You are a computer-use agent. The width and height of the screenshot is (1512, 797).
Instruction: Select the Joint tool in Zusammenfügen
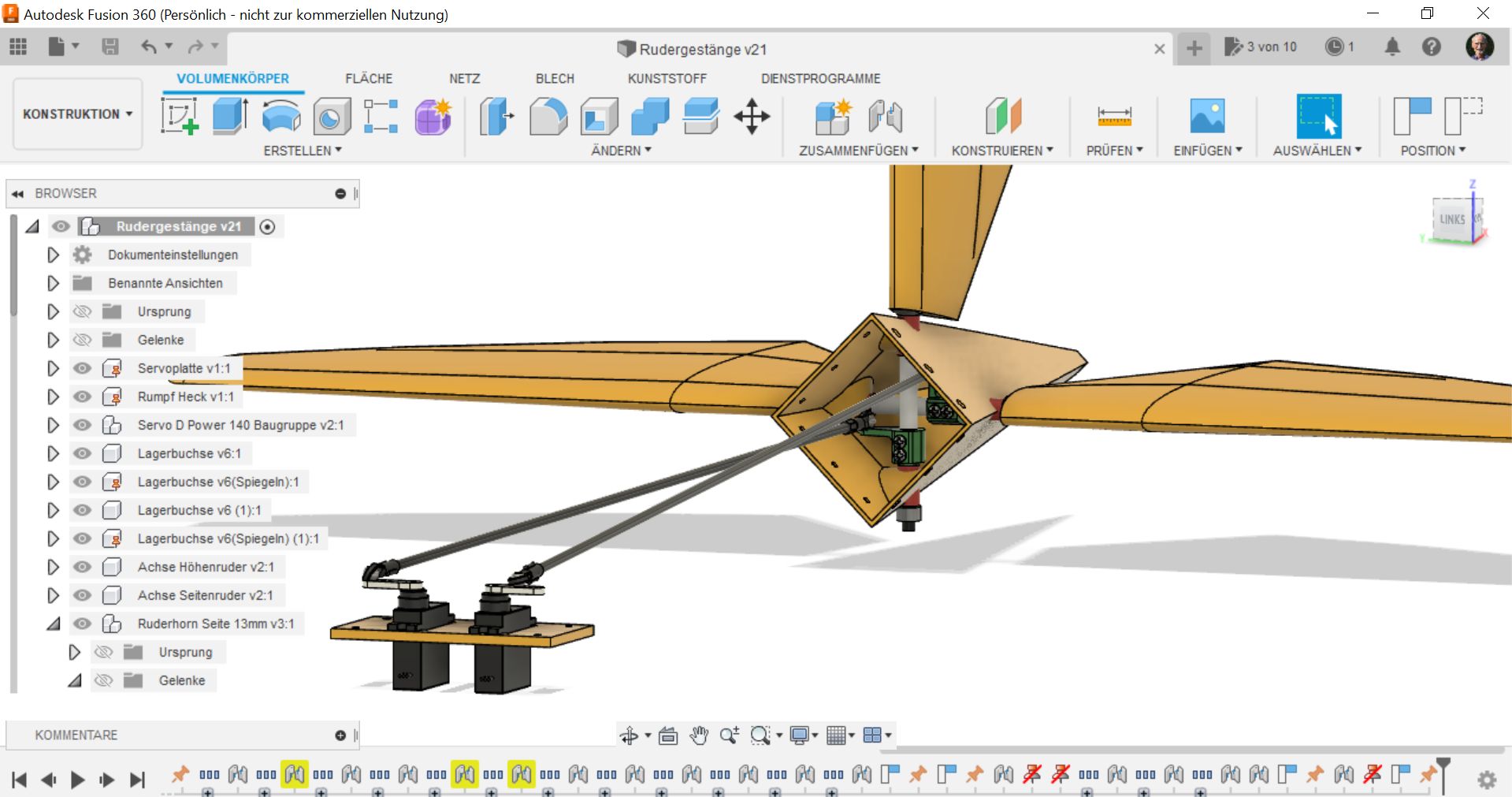click(x=886, y=116)
